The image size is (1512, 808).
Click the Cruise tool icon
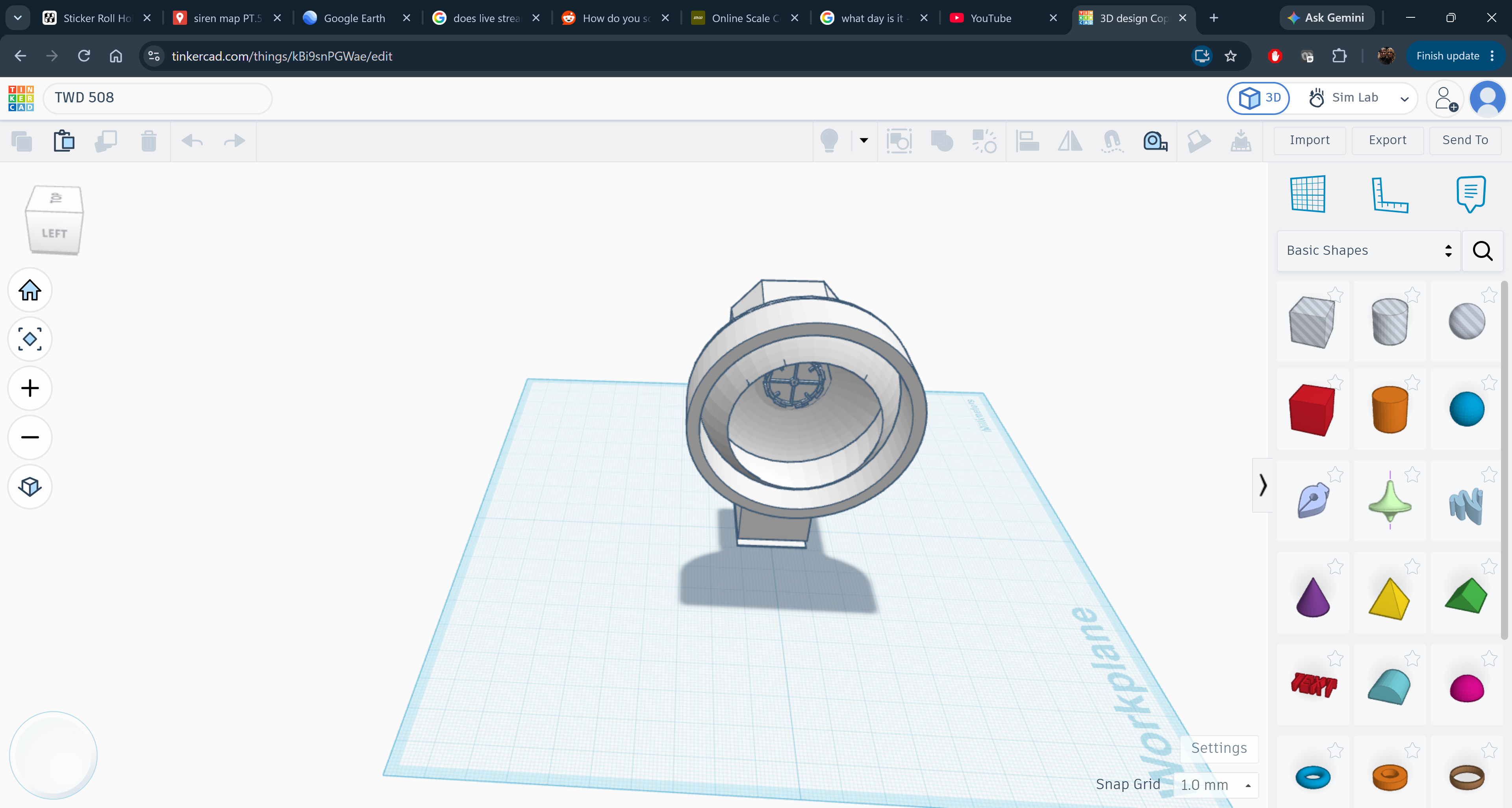pyautogui.click(x=1112, y=141)
